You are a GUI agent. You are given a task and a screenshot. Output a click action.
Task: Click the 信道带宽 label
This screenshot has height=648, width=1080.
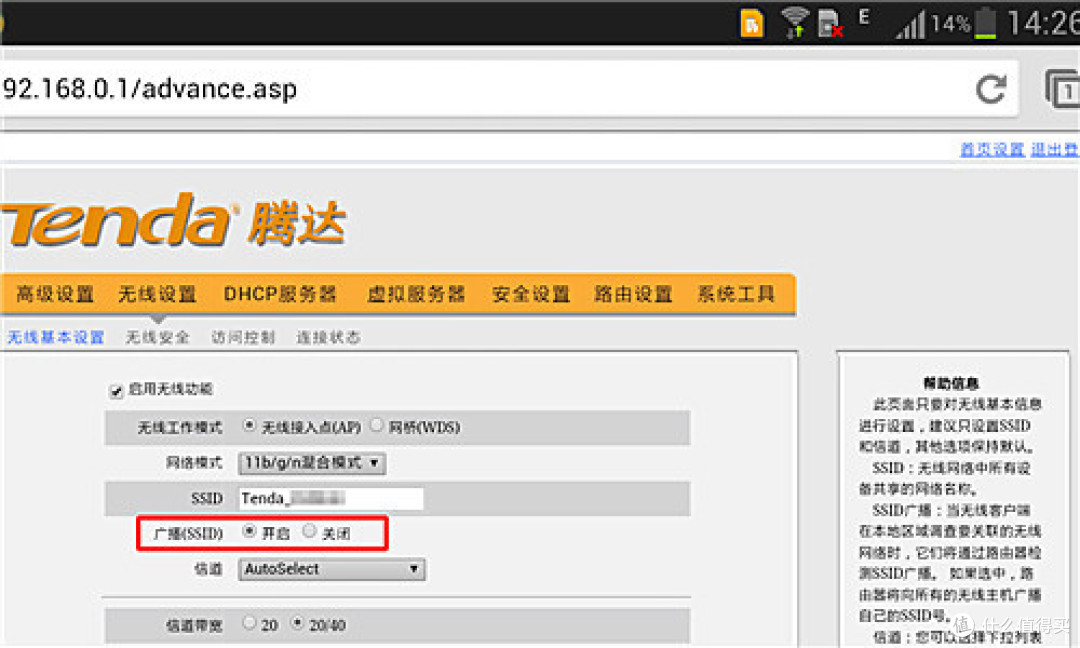tap(194, 625)
